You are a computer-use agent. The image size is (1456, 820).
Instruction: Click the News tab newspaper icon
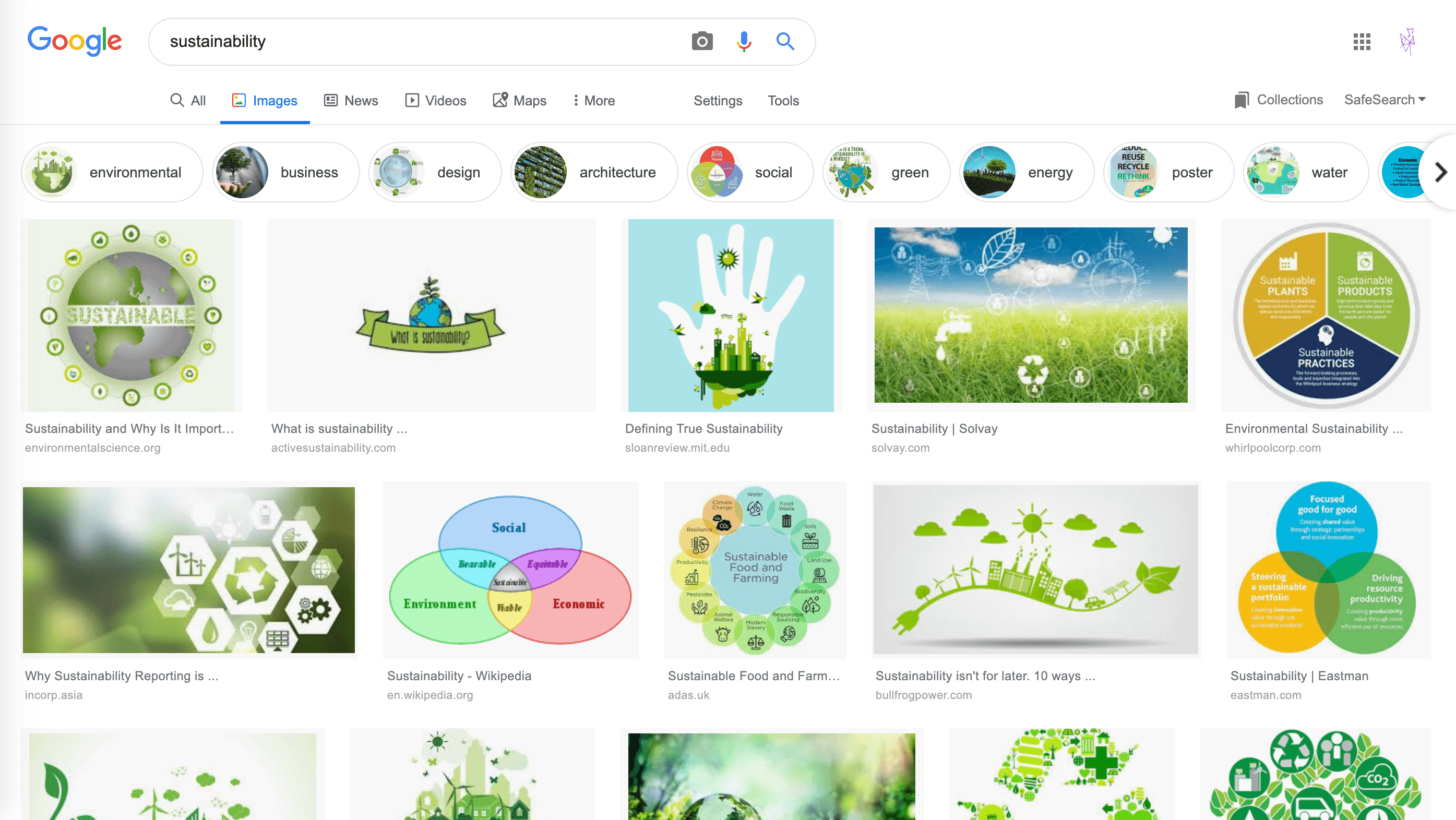pyautogui.click(x=331, y=100)
